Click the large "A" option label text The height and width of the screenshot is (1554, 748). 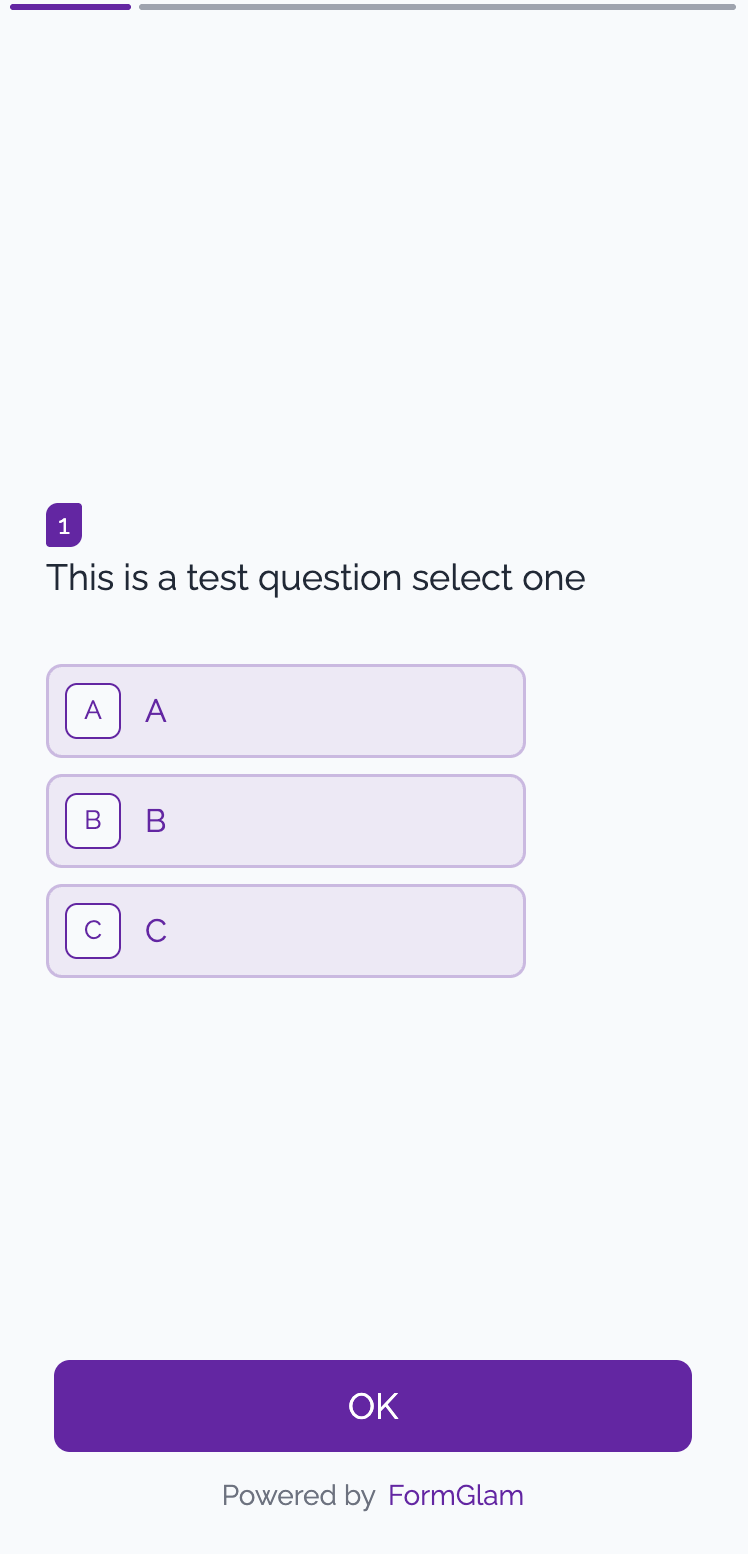coord(156,711)
